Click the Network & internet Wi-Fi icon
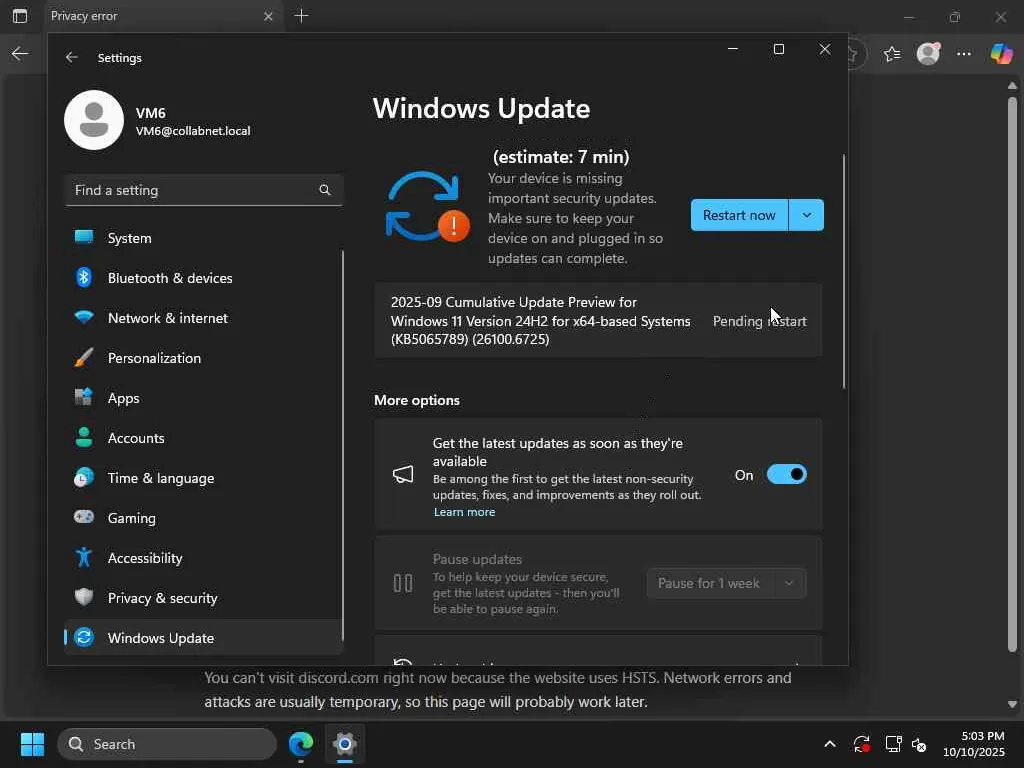 84,317
